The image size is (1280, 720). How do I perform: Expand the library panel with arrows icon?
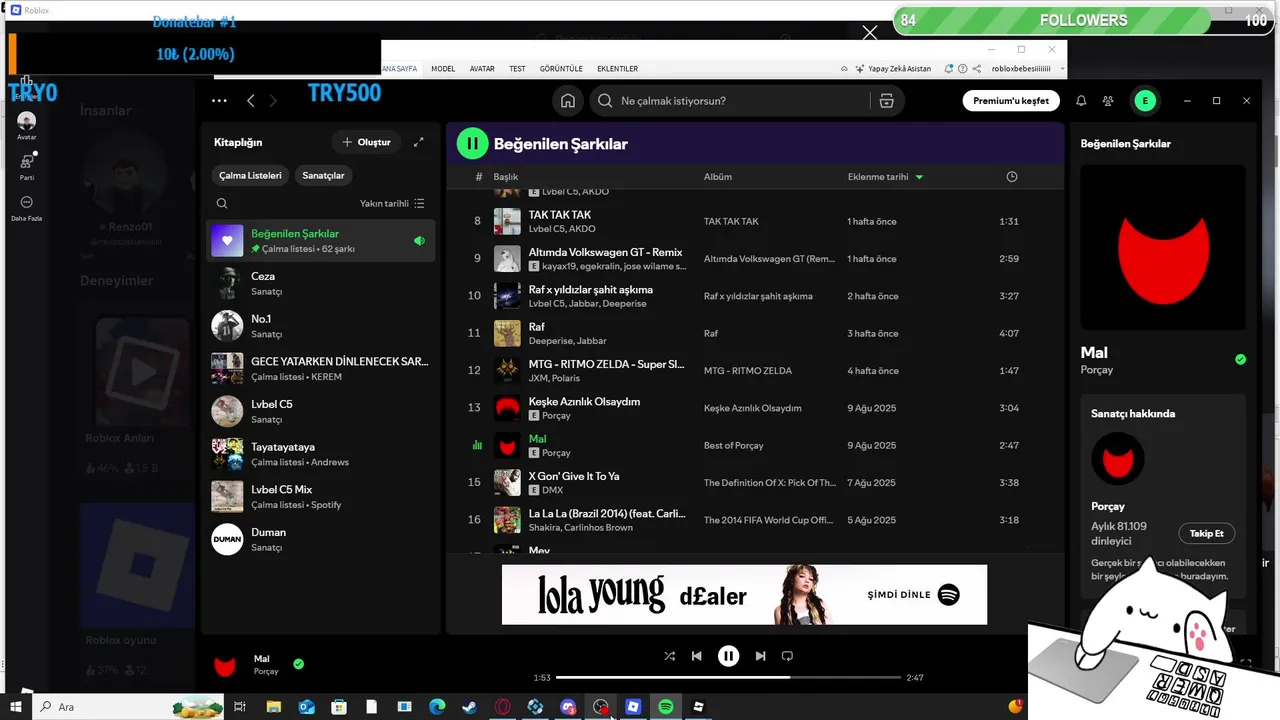[x=419, y=142]
